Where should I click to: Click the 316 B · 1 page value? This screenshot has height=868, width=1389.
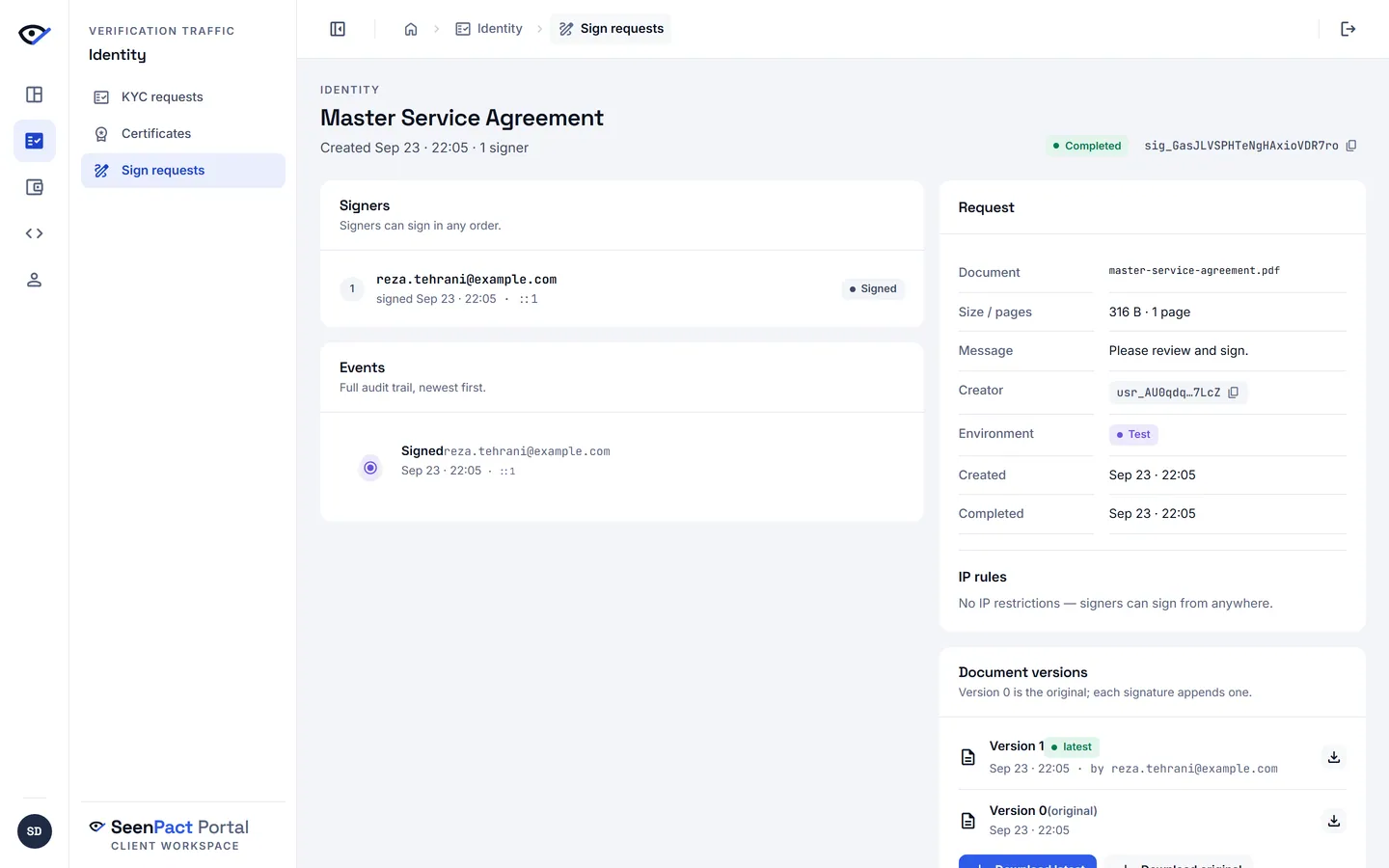[x=1150, y=312]
